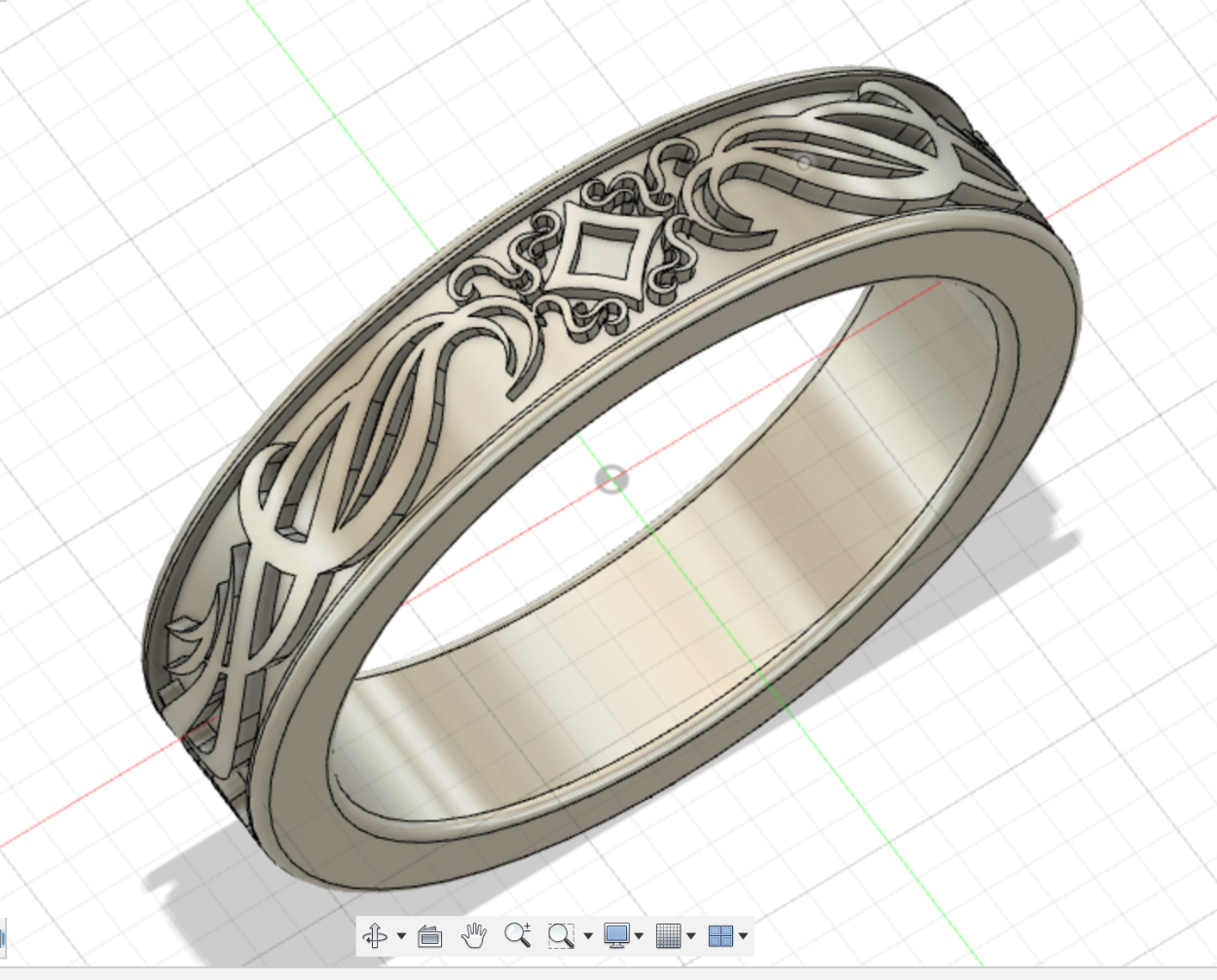Activate the Pan hand tool

[473, 935]
